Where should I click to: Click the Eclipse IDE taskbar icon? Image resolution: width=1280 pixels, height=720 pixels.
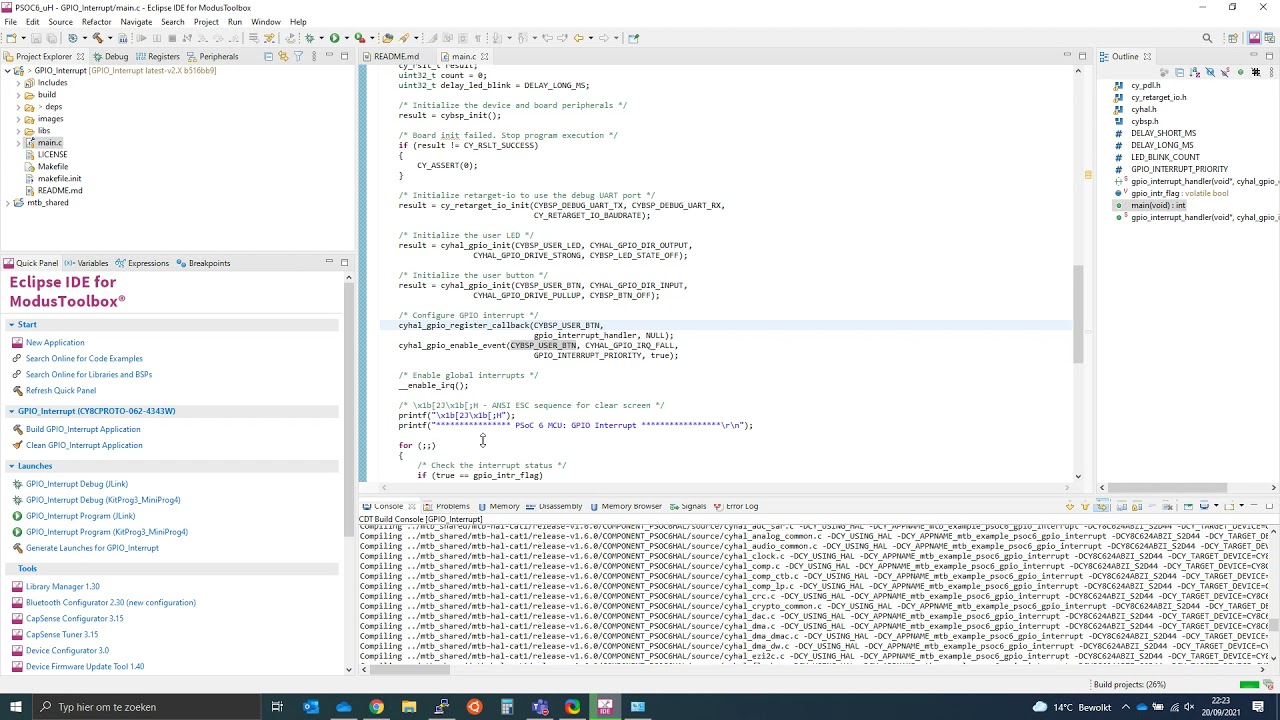coord(605,707)
